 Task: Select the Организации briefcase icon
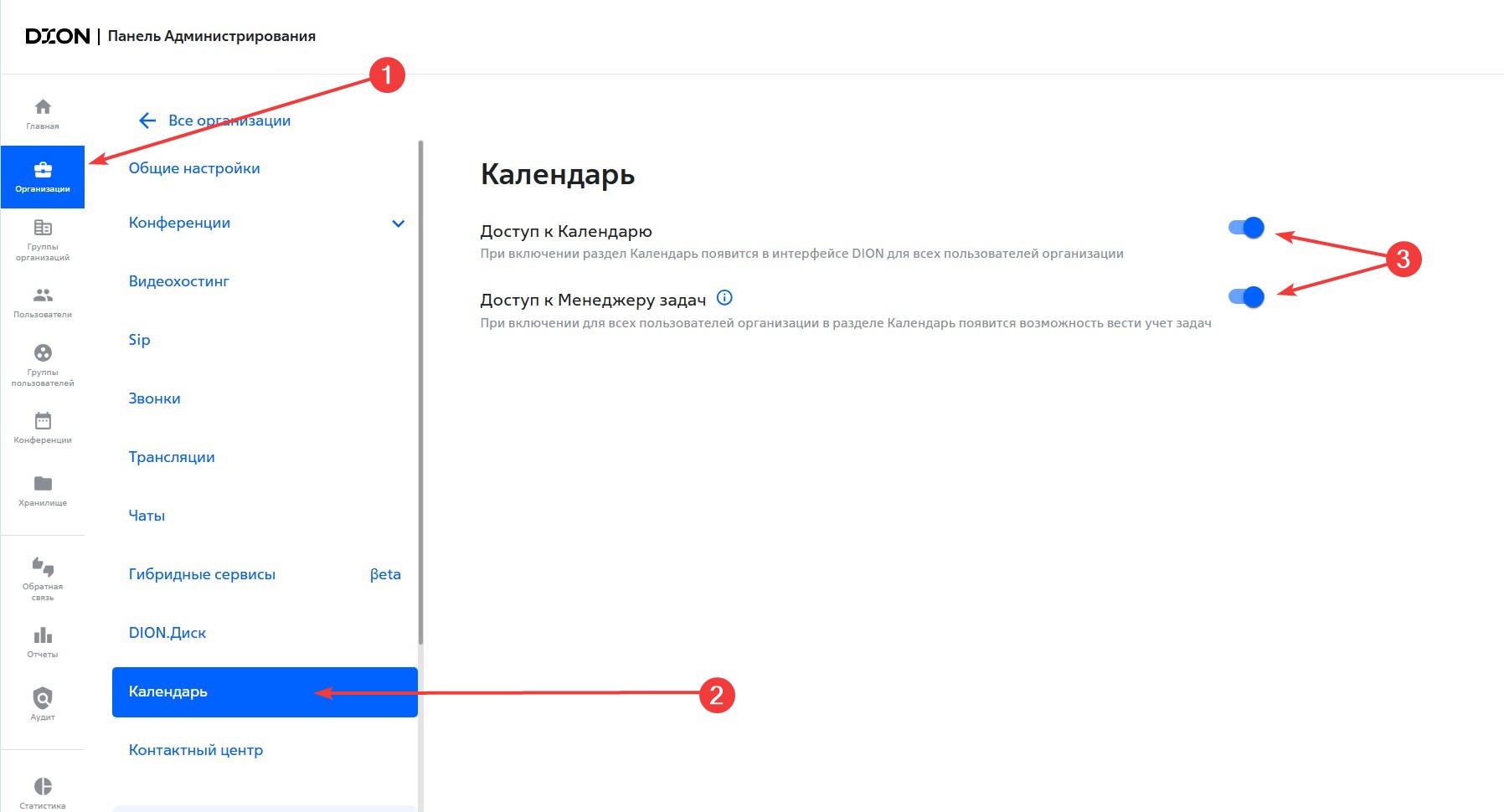point(43,172)
